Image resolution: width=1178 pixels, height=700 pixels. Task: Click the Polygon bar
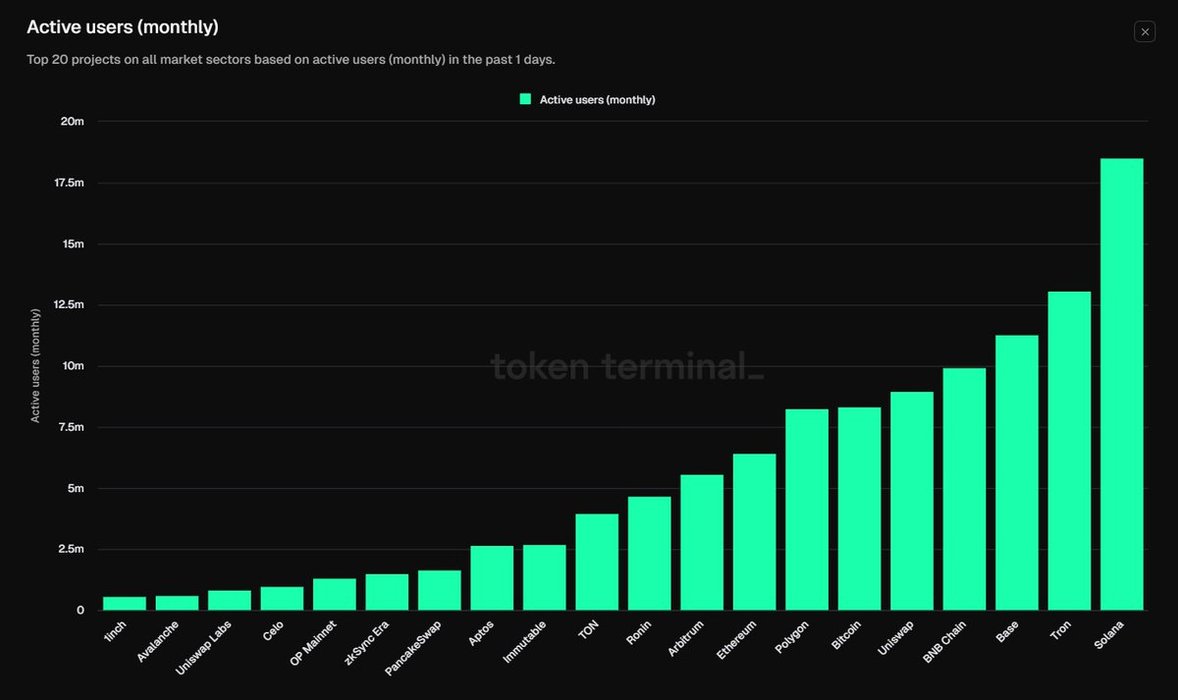[x=807, y=509]
